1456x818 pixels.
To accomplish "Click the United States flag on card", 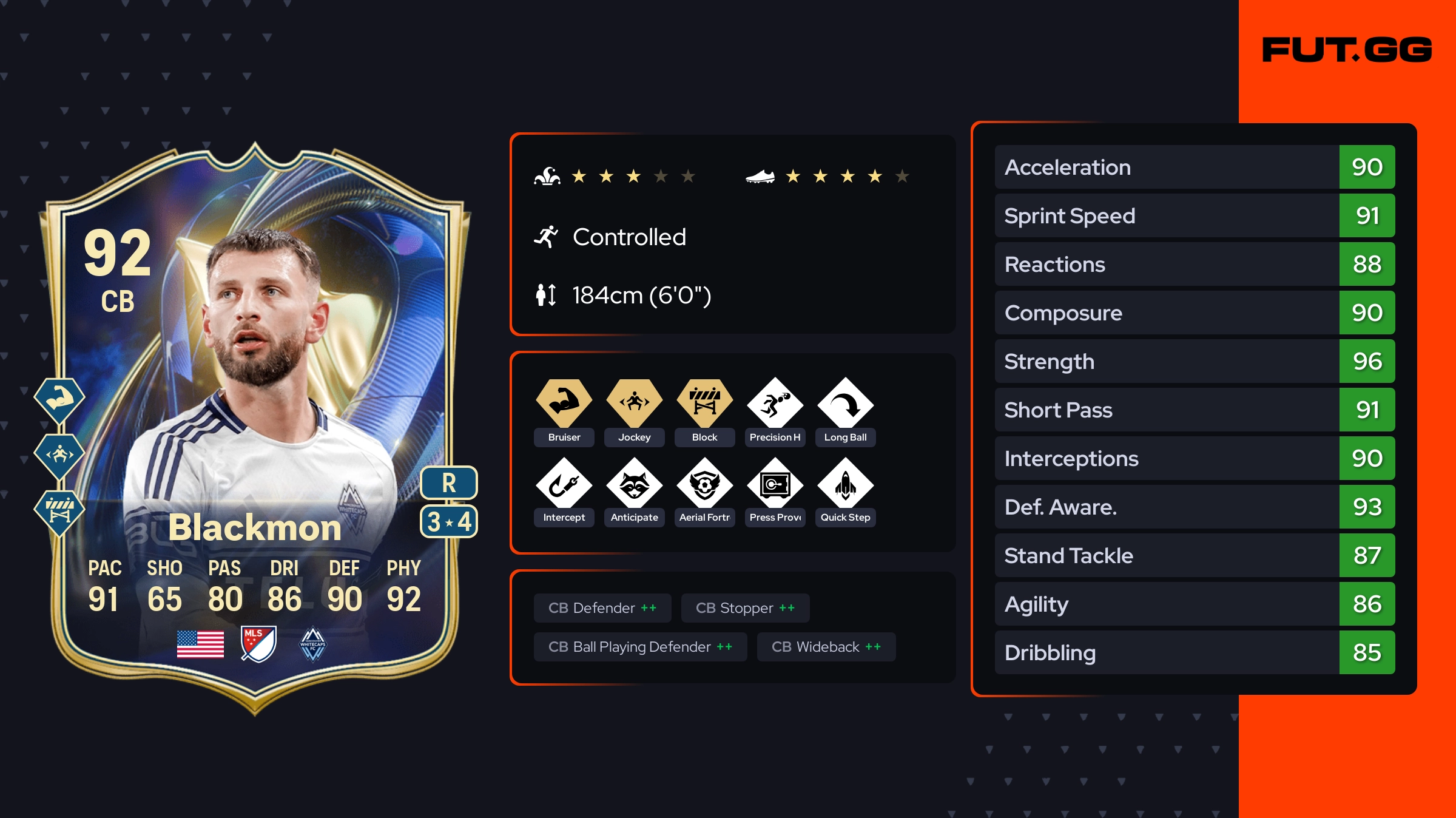I will tap(200, 644).
